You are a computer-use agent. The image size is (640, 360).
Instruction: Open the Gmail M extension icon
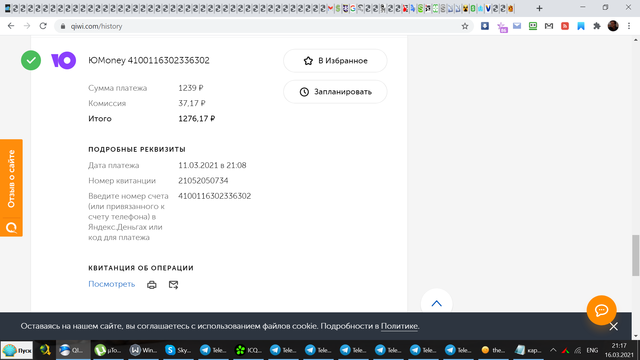point(549,26)
